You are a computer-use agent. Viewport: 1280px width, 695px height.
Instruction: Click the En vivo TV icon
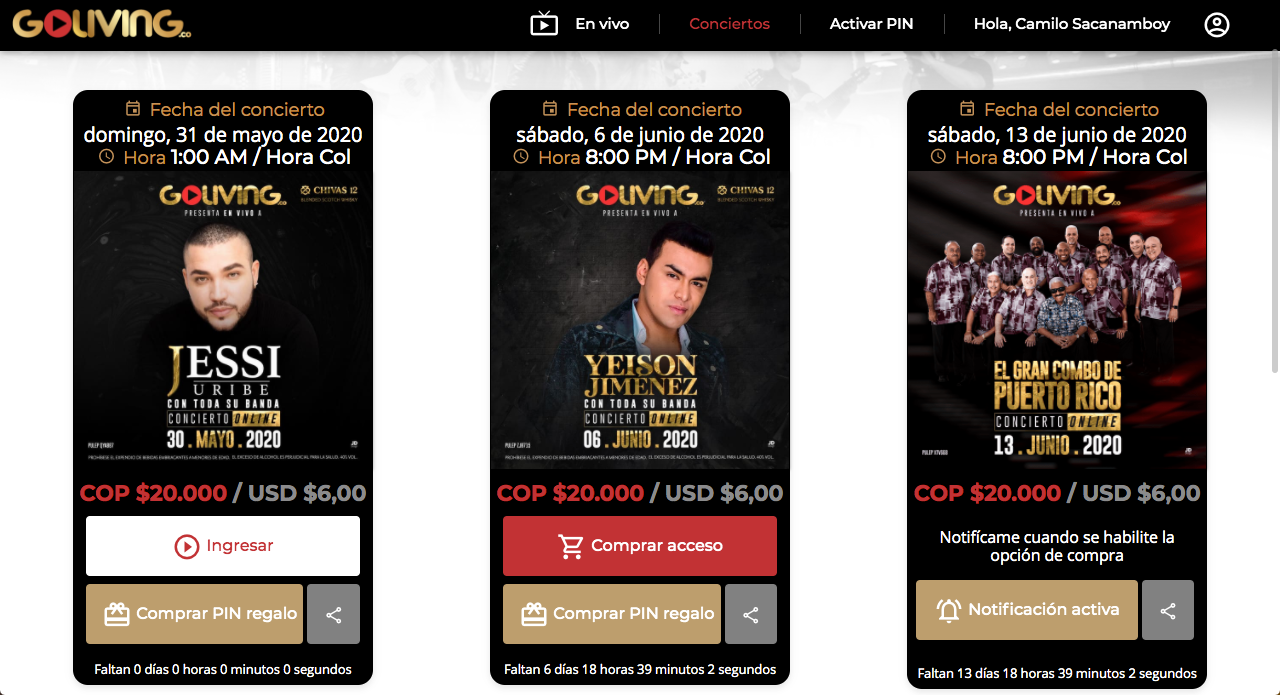click(x=544, y=23)
